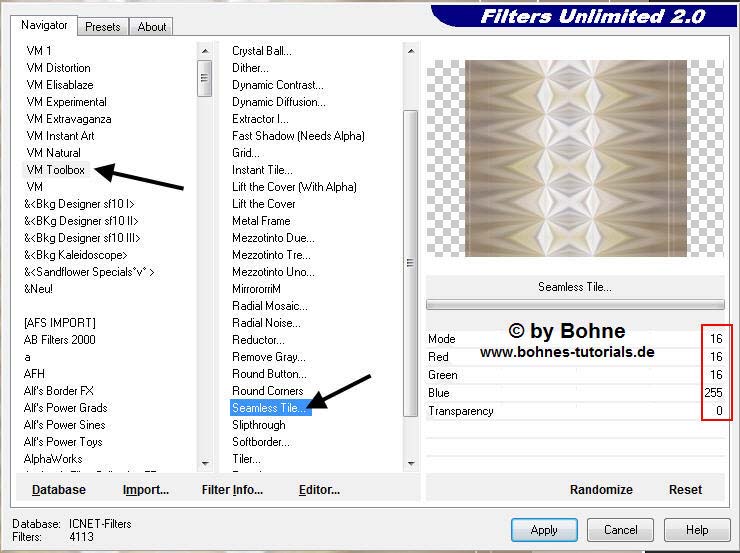Reset the filter parameters
This screenshot has height=553, width=740.
(x=685, y=490)
